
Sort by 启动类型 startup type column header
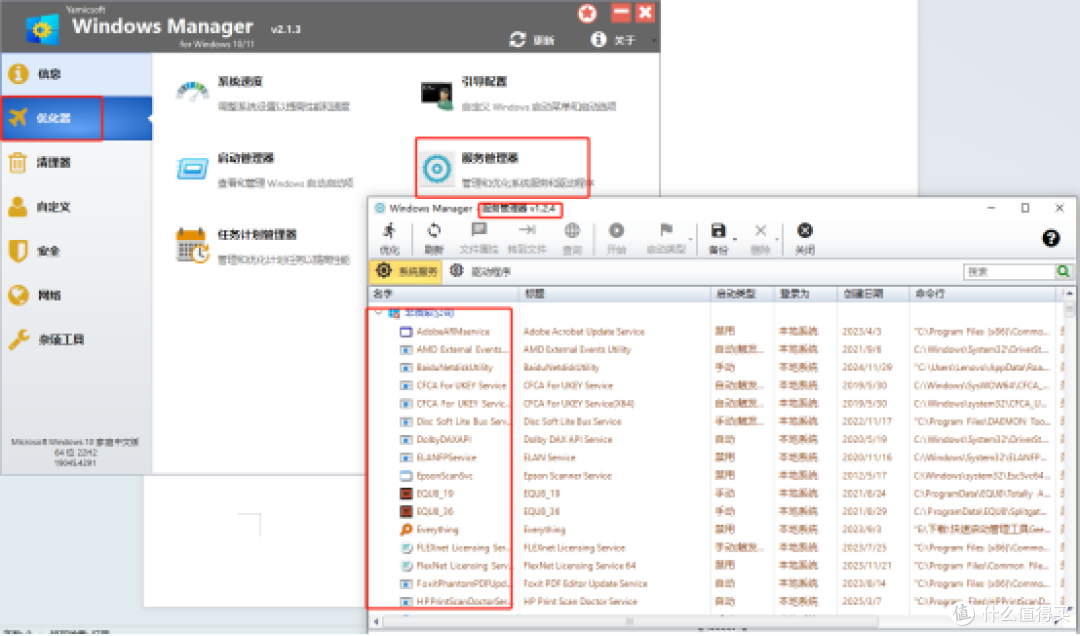tap(742, 294)
